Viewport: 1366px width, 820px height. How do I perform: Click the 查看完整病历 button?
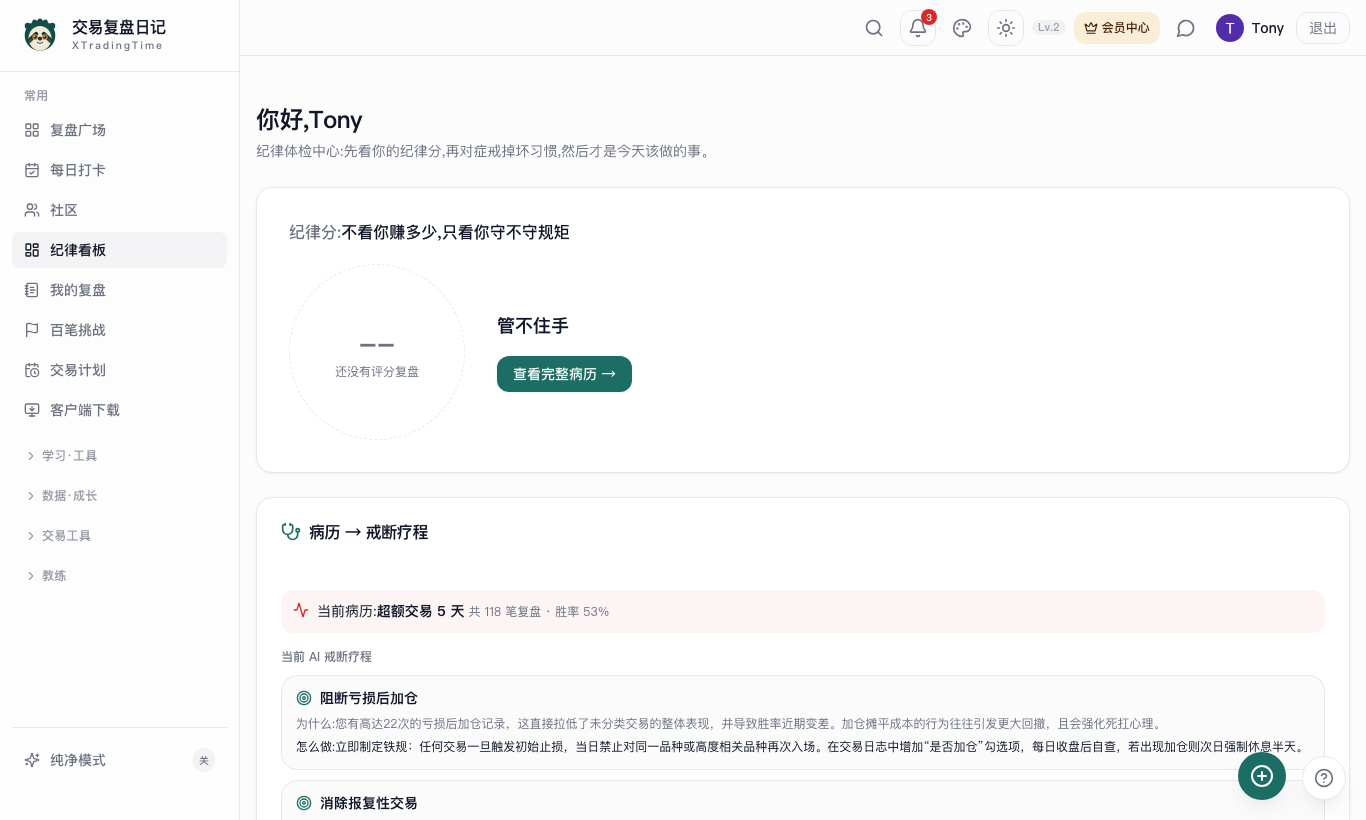(x=564, y=374)
